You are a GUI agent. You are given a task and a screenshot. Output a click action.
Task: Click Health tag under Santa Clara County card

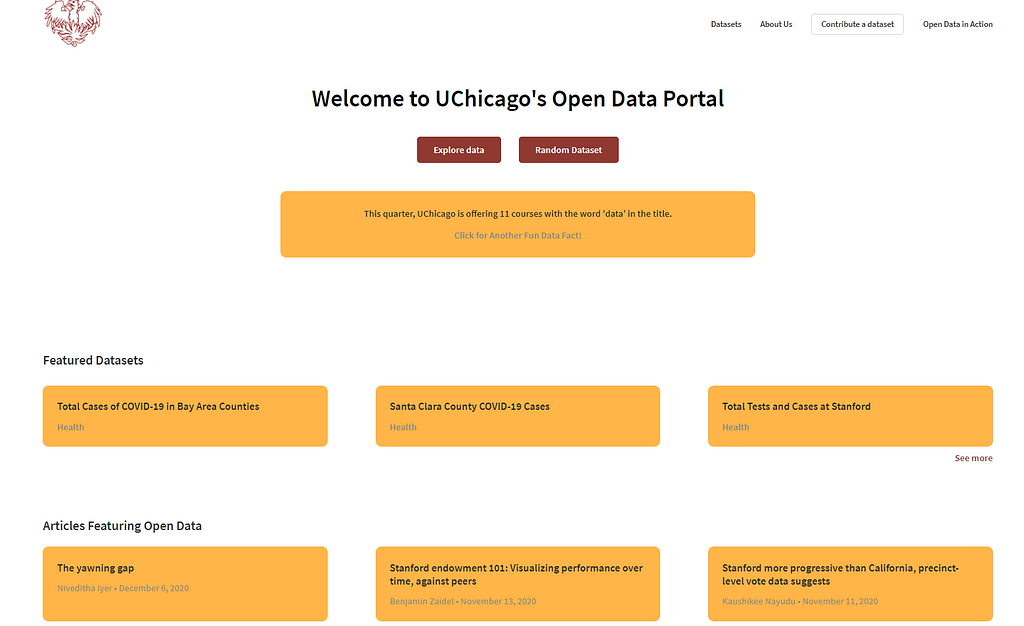(403, 427)
